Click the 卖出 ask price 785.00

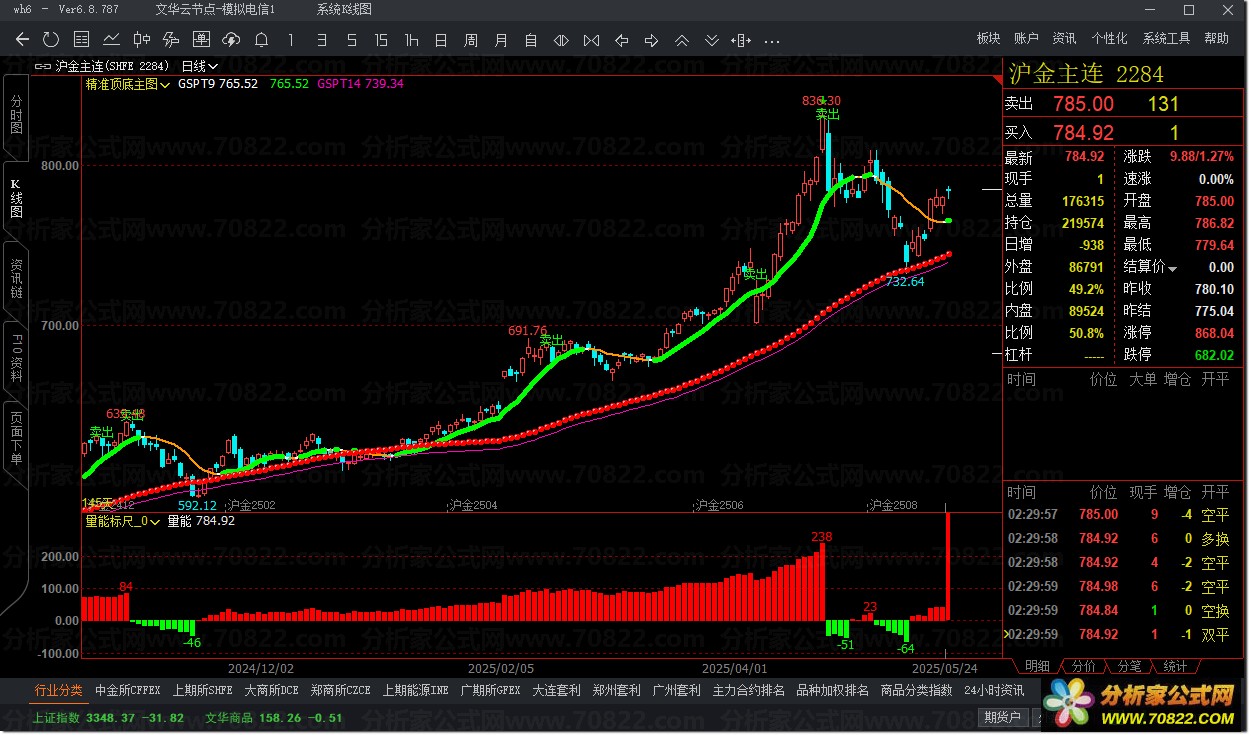1084,104
